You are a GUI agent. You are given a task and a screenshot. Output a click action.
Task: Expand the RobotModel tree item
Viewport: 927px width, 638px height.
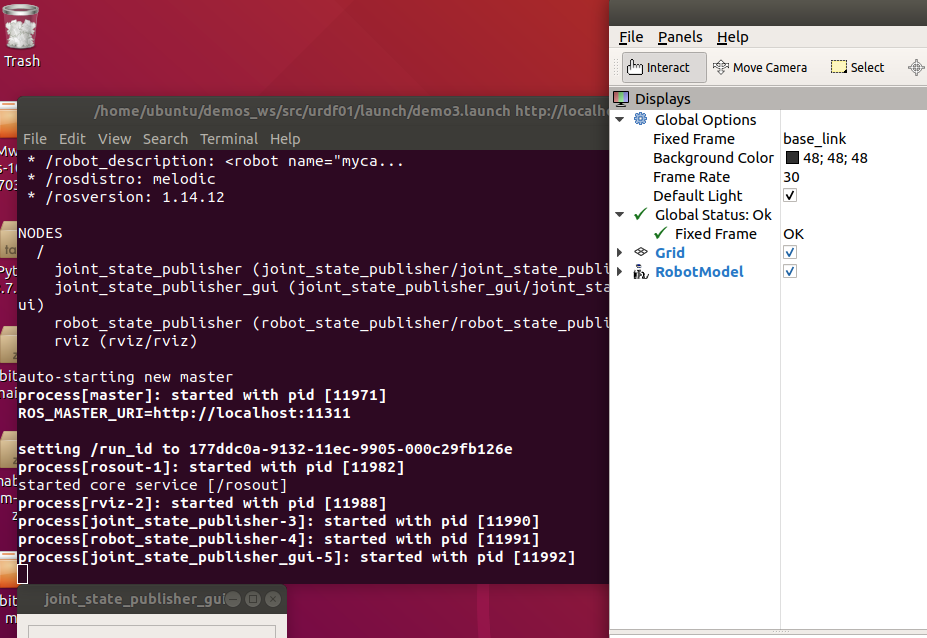[x=619, y=271]
